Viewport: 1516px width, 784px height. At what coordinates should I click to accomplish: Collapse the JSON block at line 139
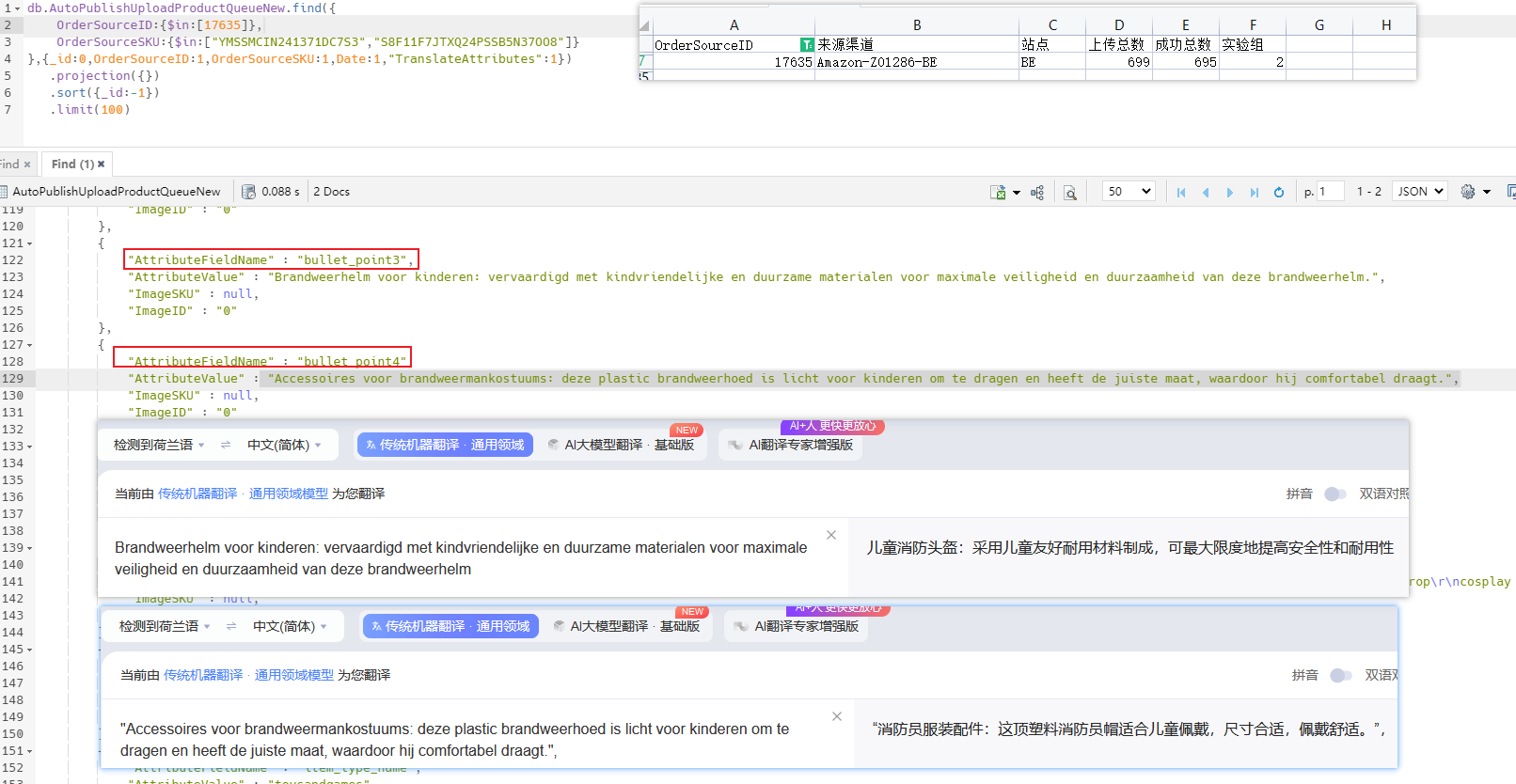pos(30,548)
